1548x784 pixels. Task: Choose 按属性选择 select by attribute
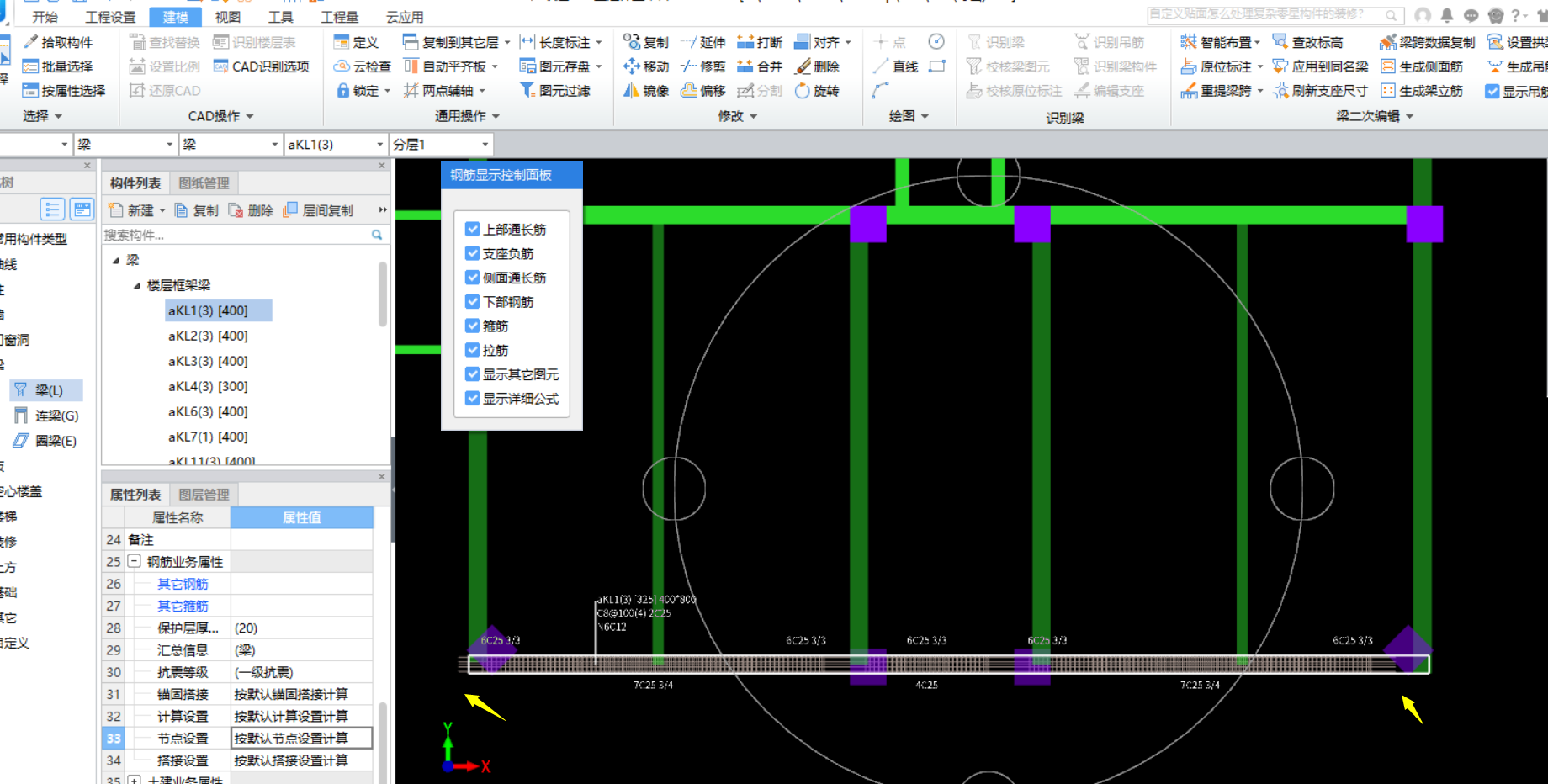tap(64, 91)
